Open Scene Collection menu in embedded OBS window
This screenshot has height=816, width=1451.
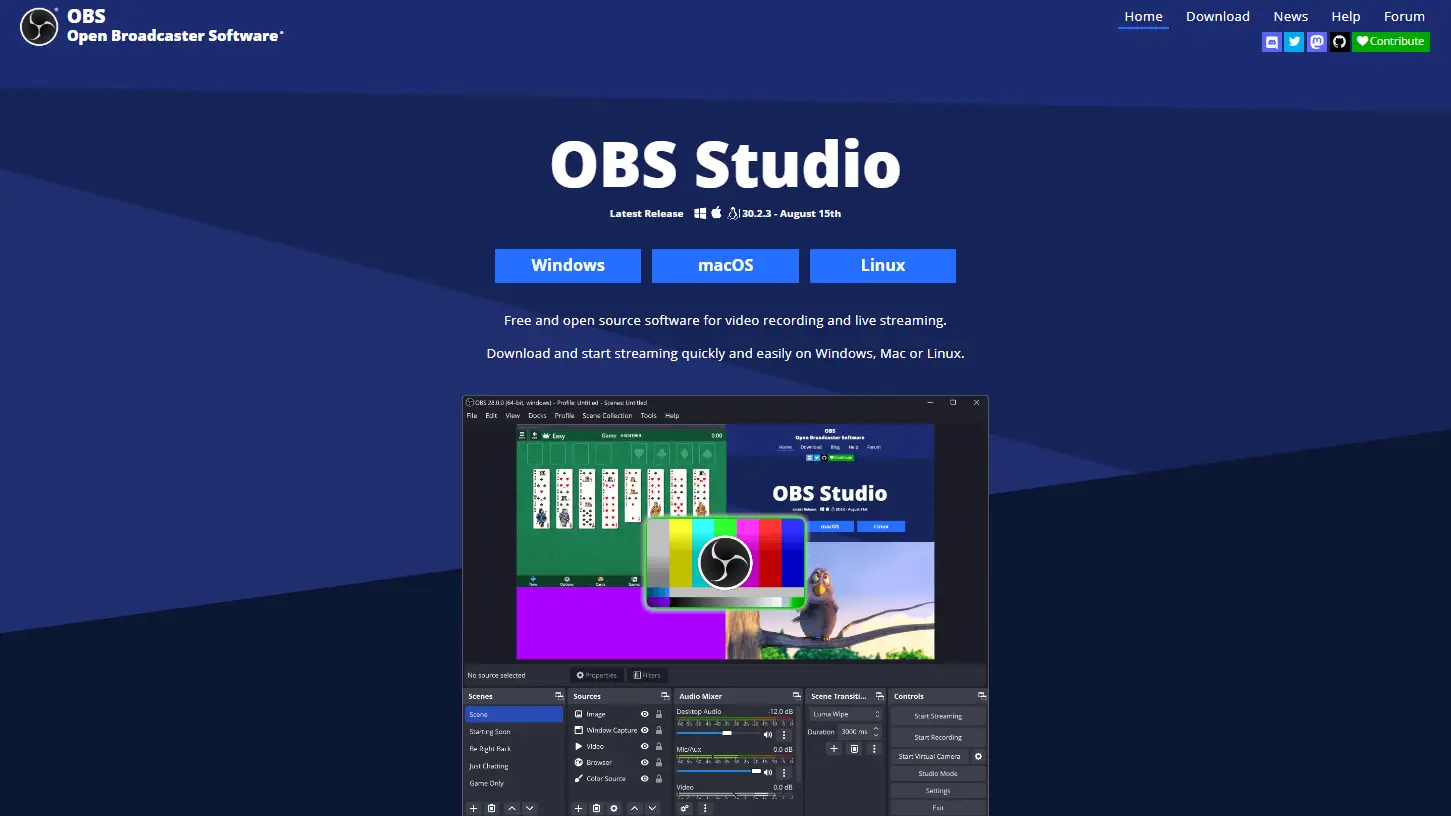click(608, 416)
